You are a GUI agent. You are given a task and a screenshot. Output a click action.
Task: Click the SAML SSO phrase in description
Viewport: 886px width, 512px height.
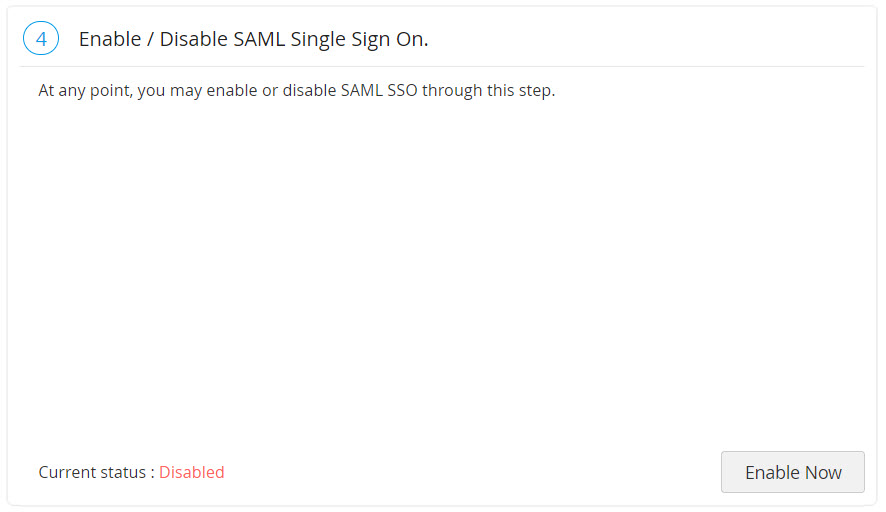pyautogui.click(x=381, y=90)
